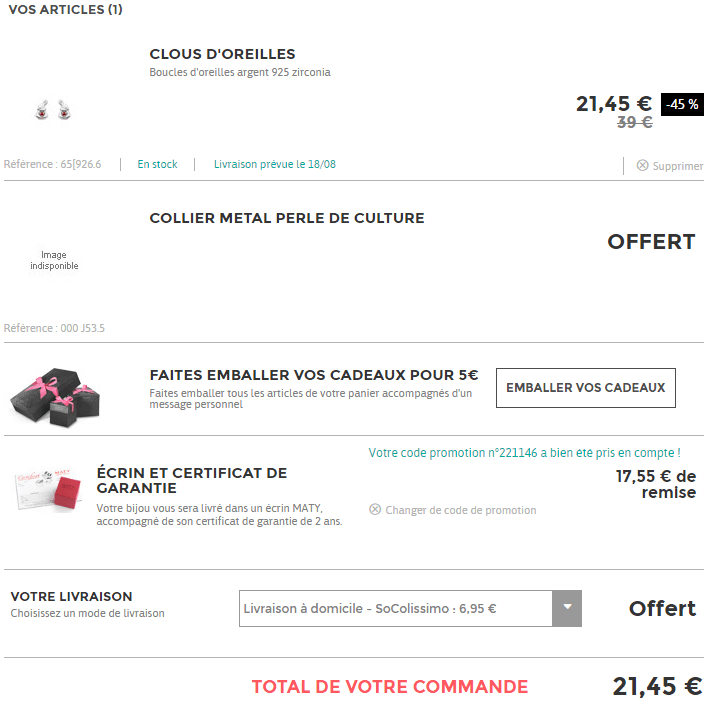Click the Faites Emballer Vos Cadeaux heading
This screenshot has width=727, height=708.
click(x=313, y=375)
